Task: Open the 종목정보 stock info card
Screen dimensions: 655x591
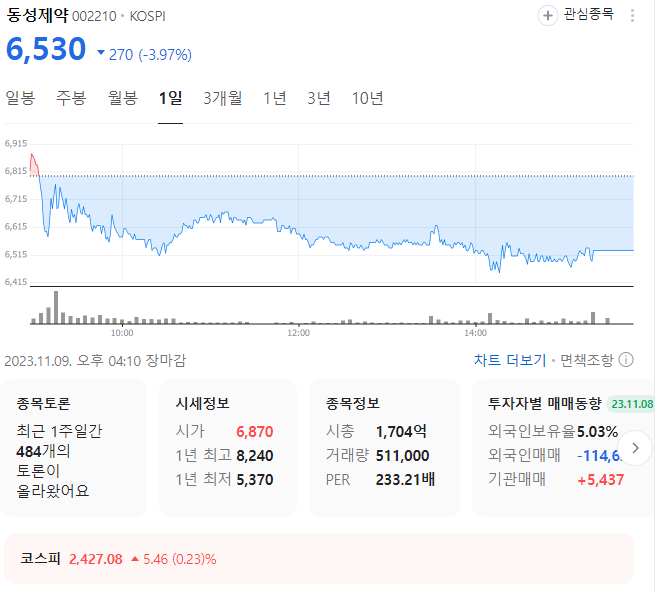Action: click(x=384, y=448)
